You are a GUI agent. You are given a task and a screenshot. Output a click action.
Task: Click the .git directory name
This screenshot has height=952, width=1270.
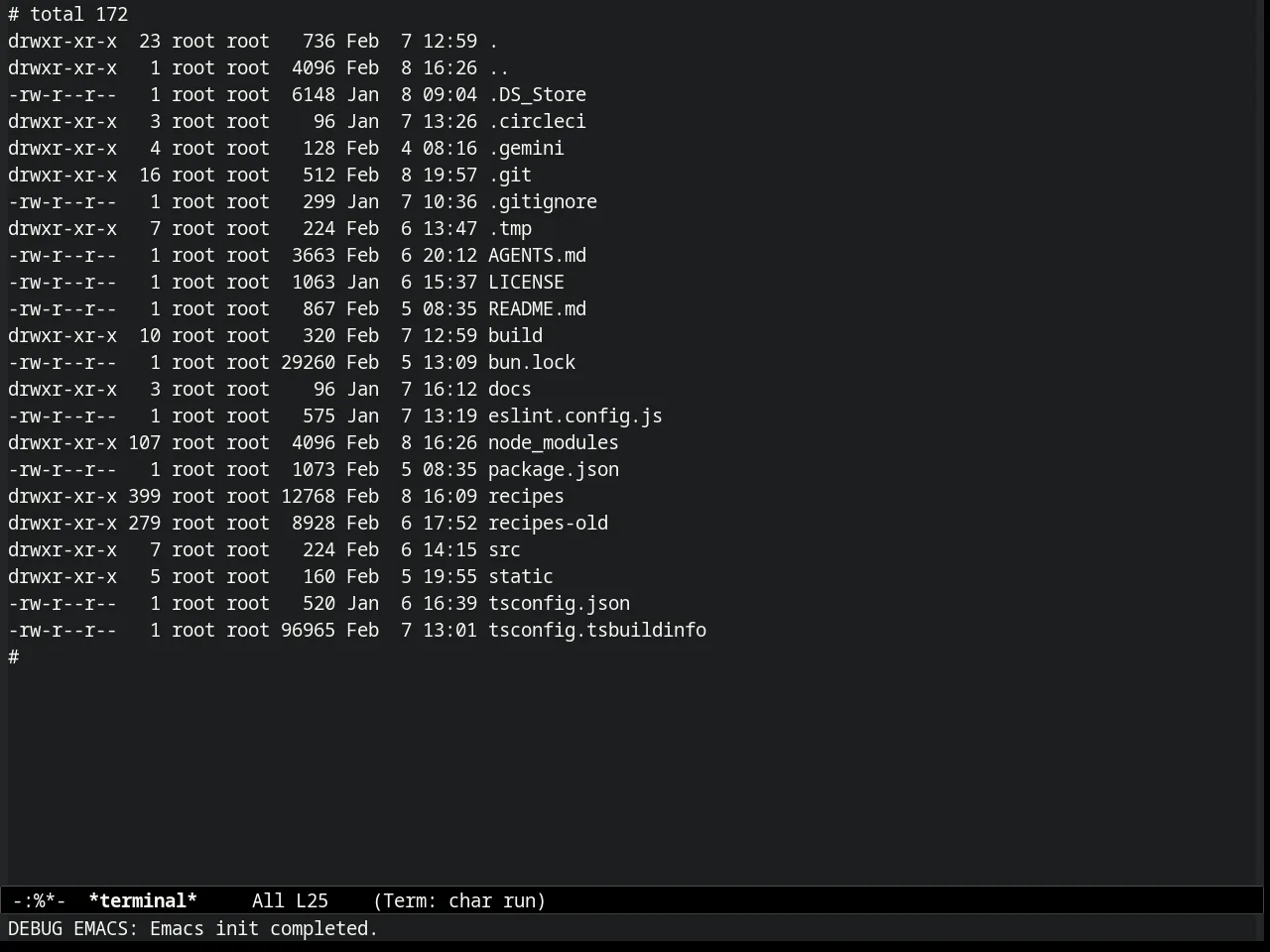point(510,175)
